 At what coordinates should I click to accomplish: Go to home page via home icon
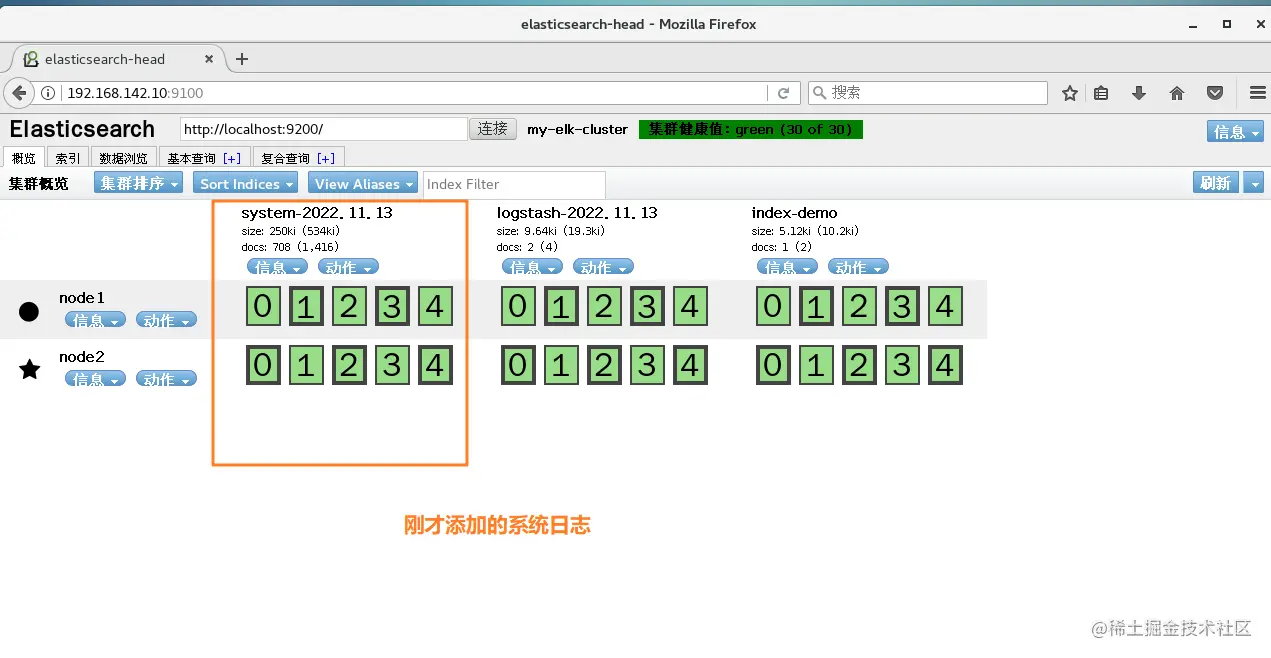[x=1177, y=92]
